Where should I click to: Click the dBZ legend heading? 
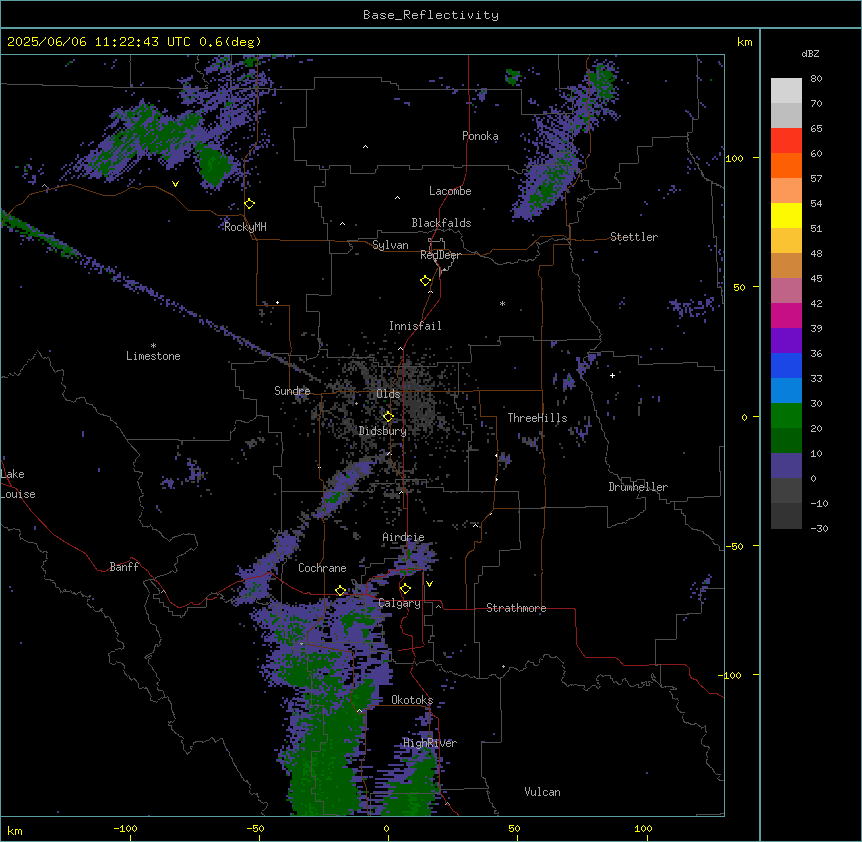pyautogui.click(x=810, y=53)
